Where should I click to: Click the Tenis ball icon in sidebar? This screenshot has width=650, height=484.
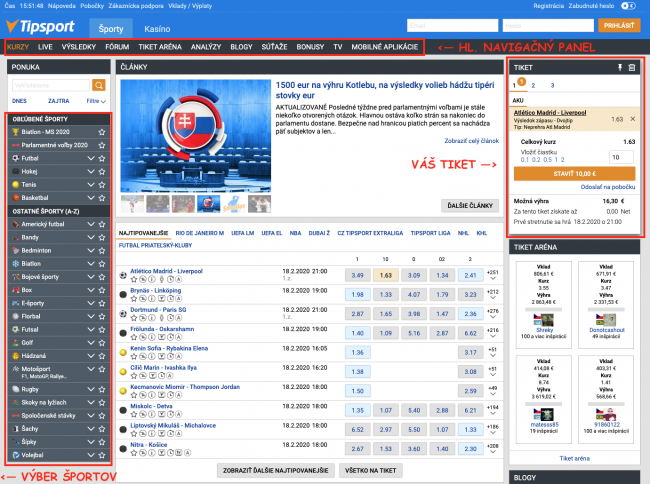14,183
